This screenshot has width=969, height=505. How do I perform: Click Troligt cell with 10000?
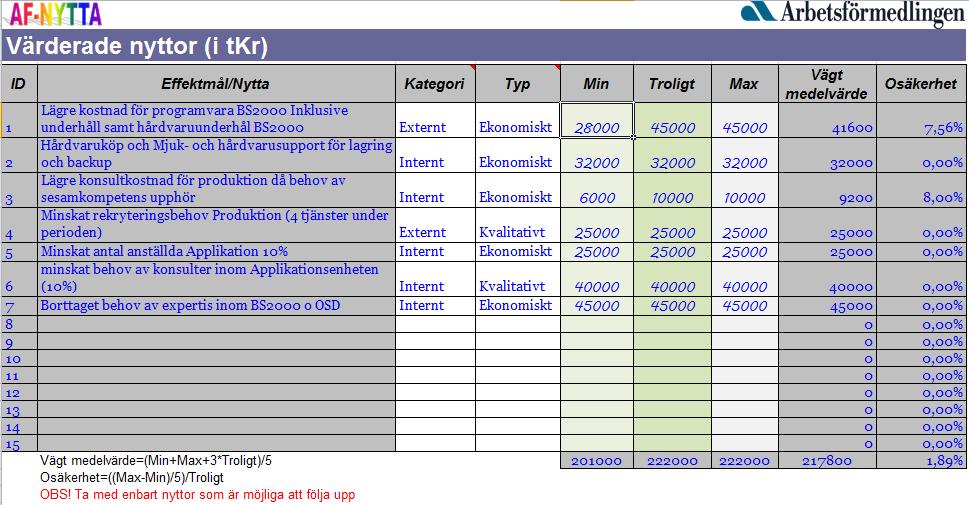(x=672, y=190)
